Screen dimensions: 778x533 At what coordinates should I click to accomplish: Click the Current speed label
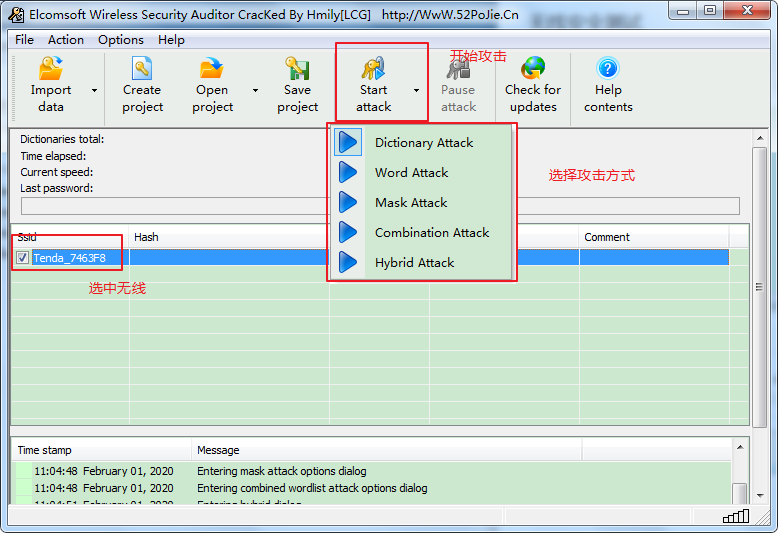(57, 172)
